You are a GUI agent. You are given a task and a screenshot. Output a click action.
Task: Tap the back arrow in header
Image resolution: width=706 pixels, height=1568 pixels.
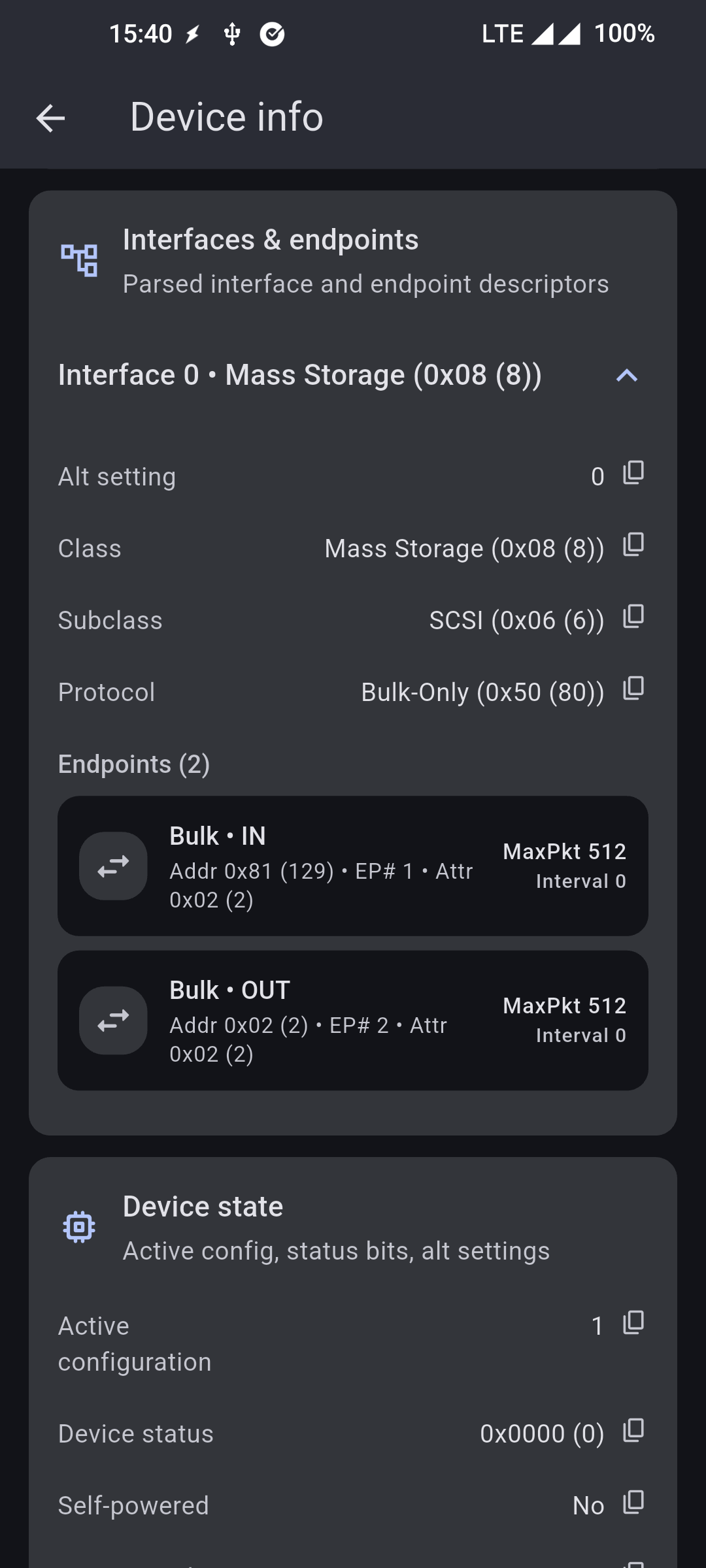(x=50, y=118)
